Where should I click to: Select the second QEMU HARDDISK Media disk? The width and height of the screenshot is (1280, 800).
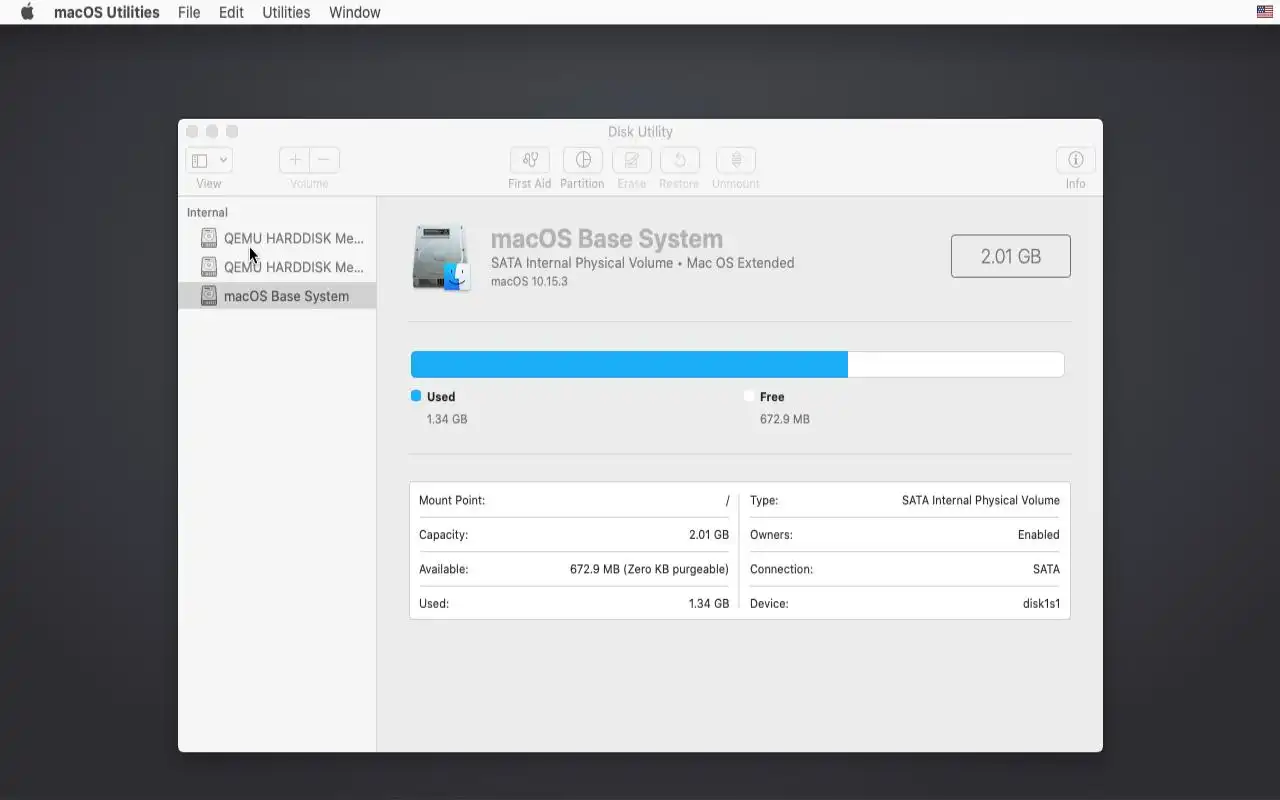(277, 267)
